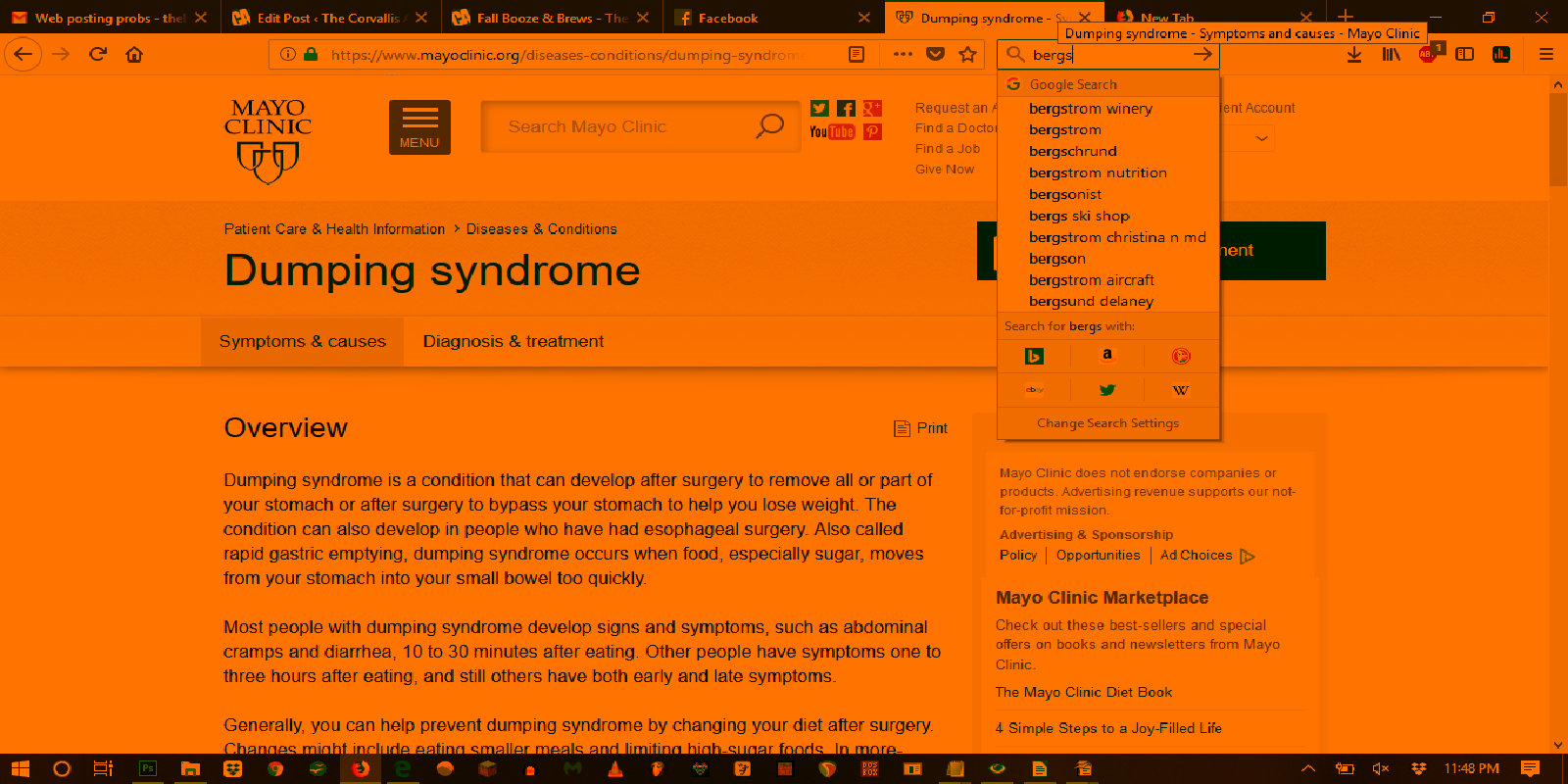Open the browser home page
Image resolution: width=1568 pixels, height=784 pixels.
(134, 55)
